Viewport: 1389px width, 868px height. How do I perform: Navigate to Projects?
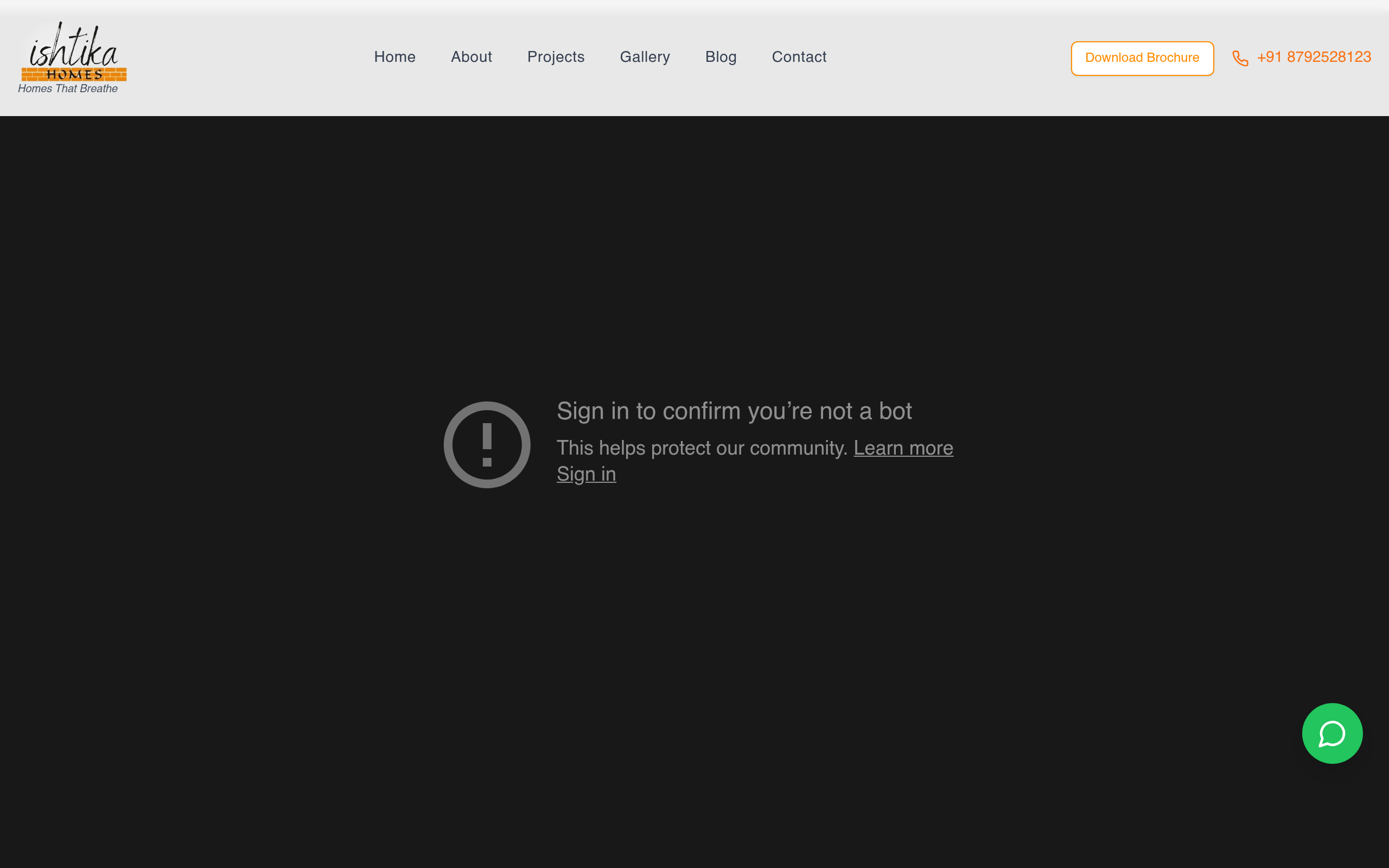pos(556,57)
